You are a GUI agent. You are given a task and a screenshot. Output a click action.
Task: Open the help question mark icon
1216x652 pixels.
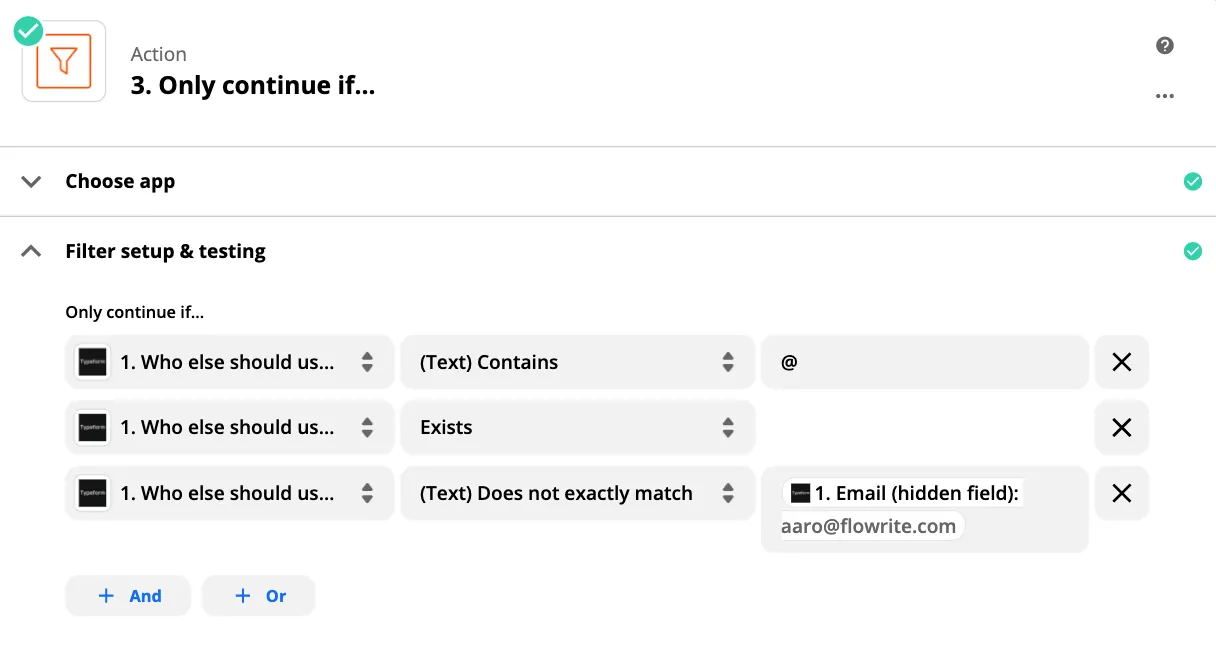(1164, 46)
